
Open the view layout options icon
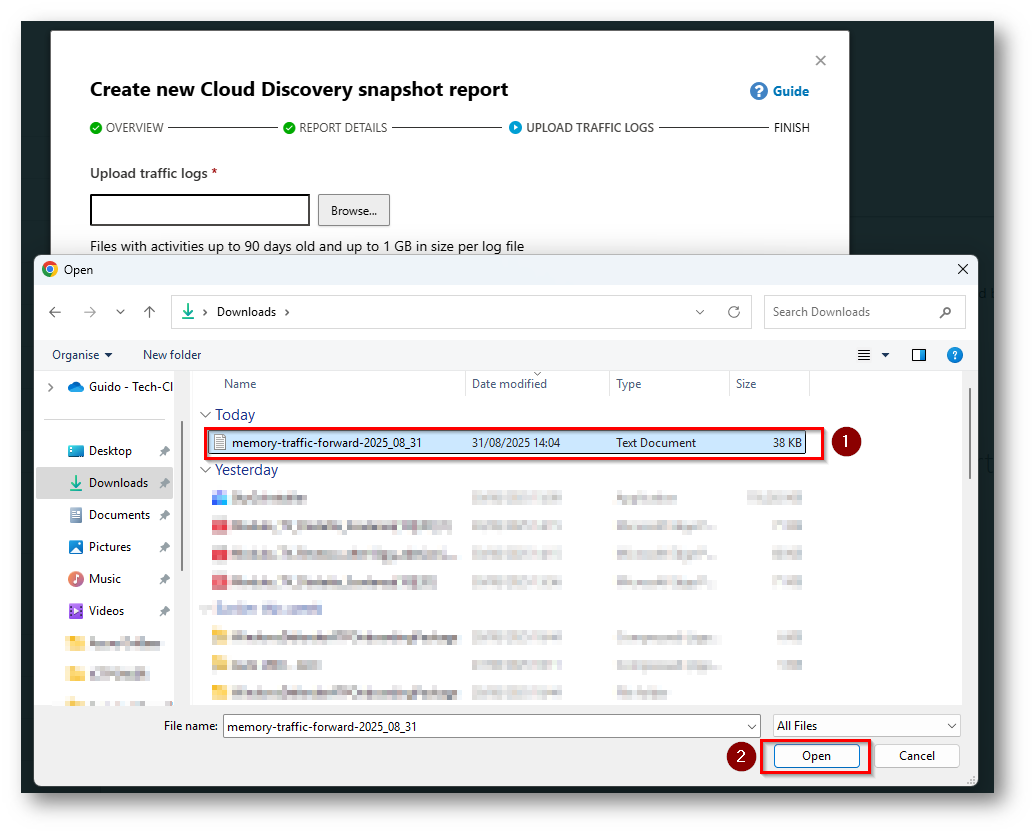coord(865,355)
